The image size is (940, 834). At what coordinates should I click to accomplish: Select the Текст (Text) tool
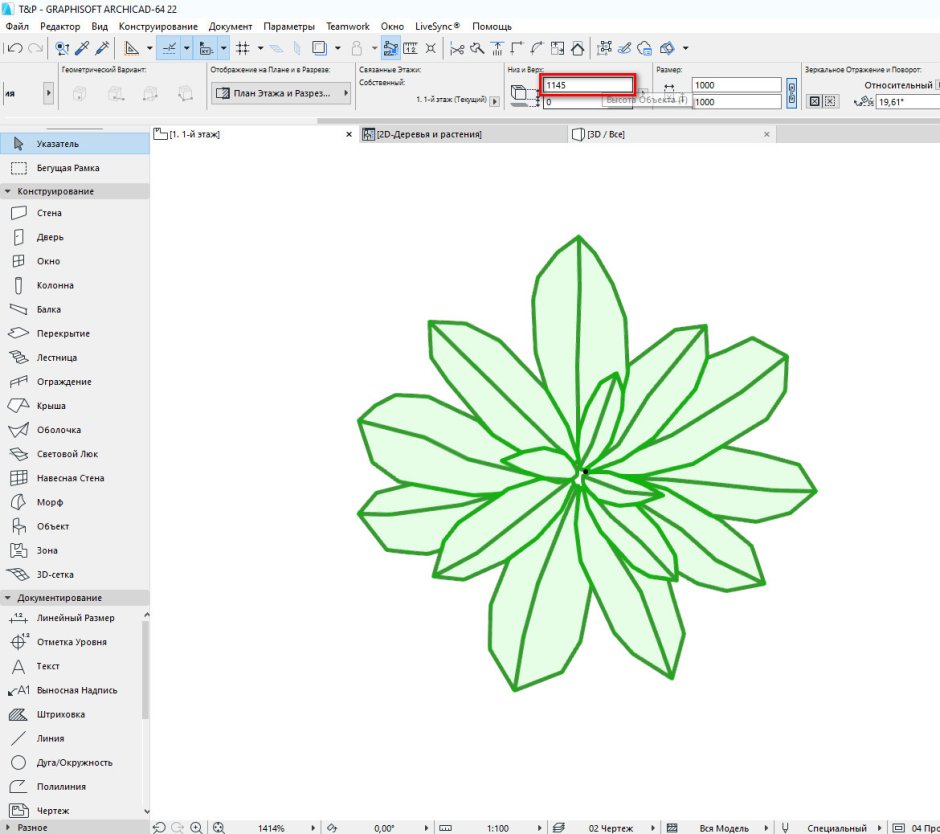[x=48, y=666]
